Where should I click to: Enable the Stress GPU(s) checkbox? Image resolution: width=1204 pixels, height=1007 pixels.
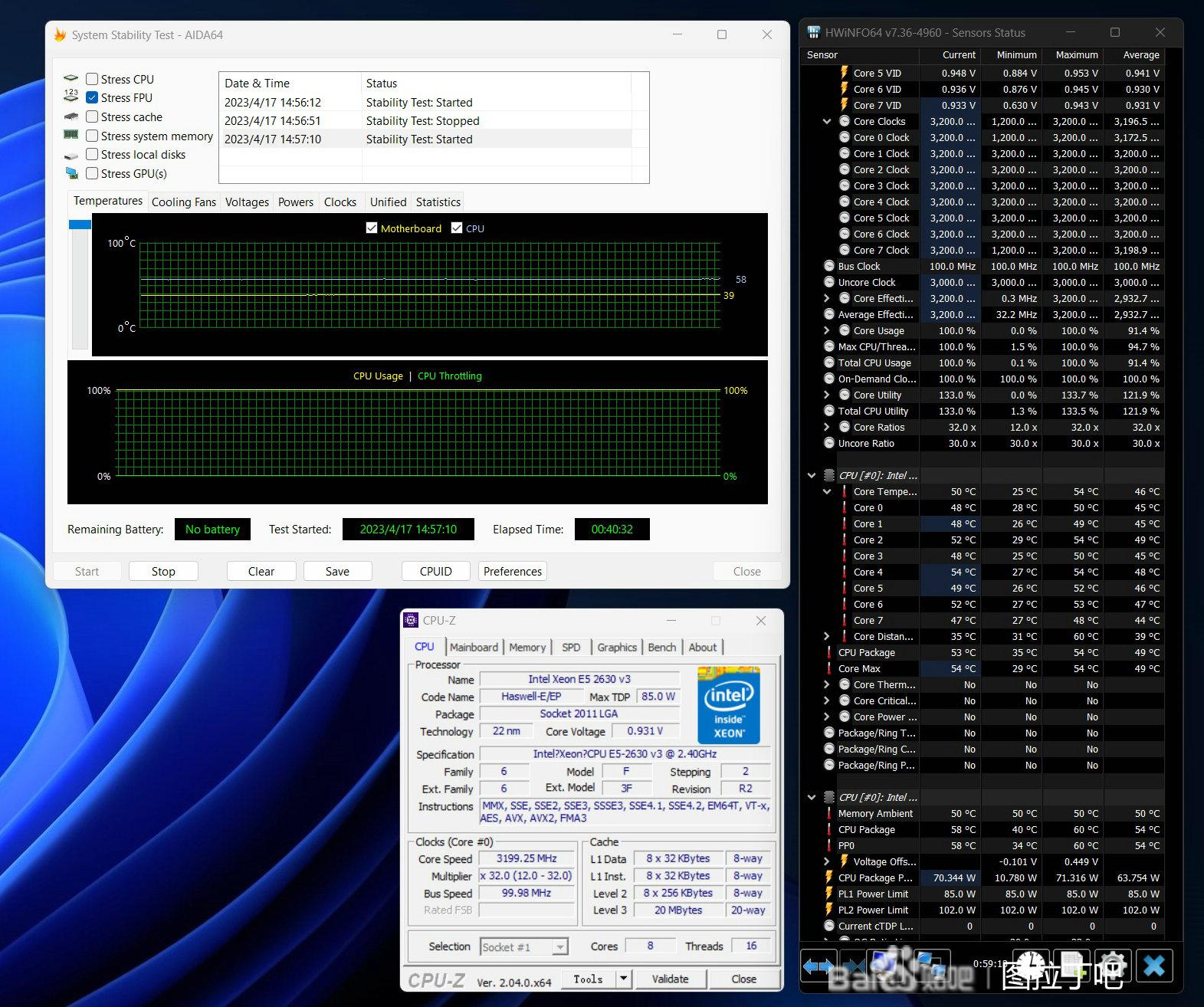click(x=92, y=173)
